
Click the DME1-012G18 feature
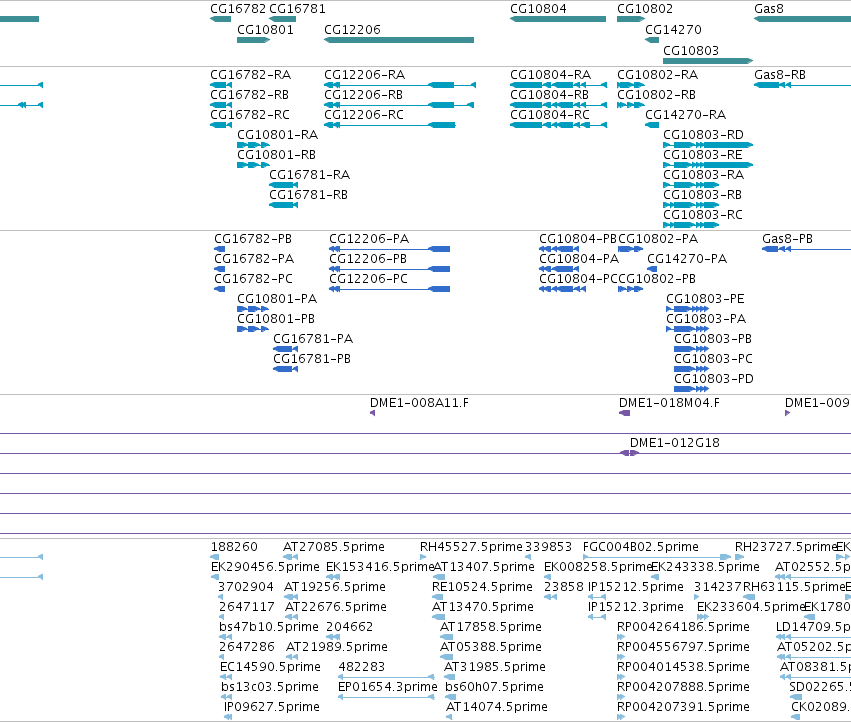630,453
